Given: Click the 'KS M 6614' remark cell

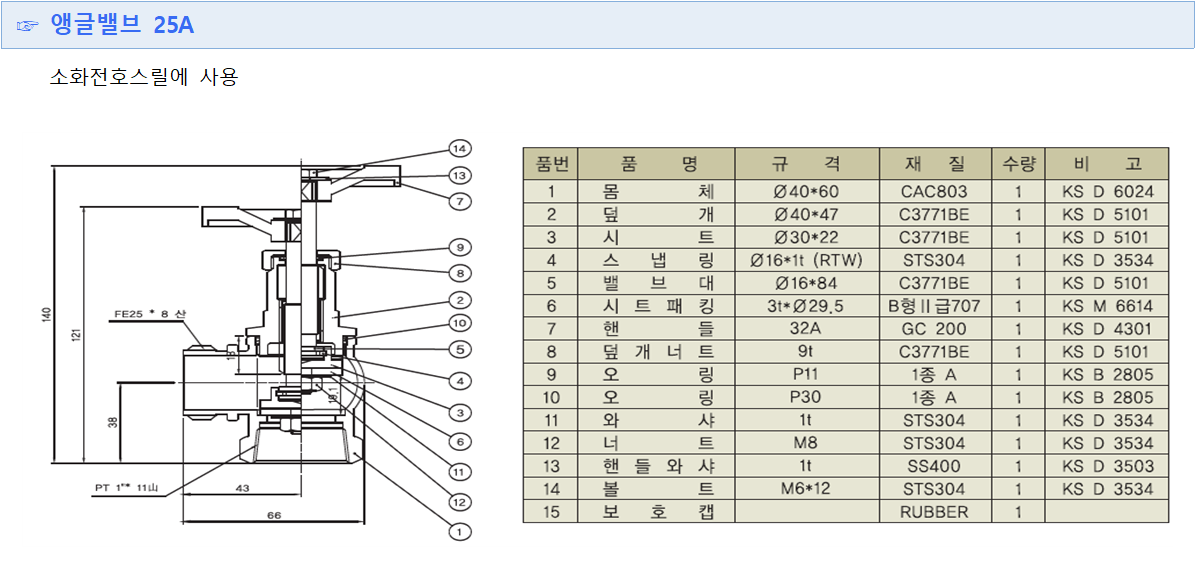Looking at the screenshot, I should point(1107,306).
